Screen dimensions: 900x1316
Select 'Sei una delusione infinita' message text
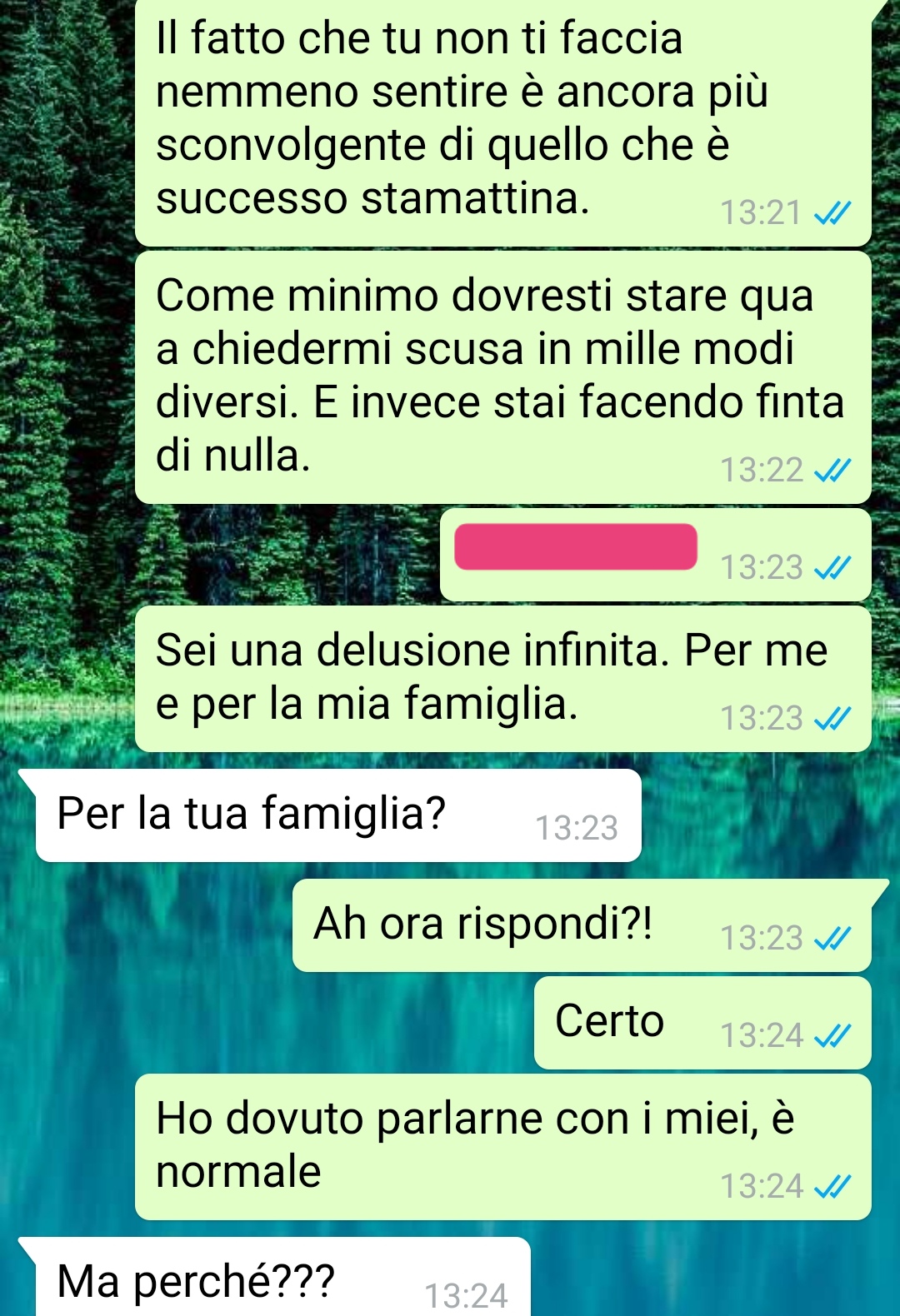[492, 676]
